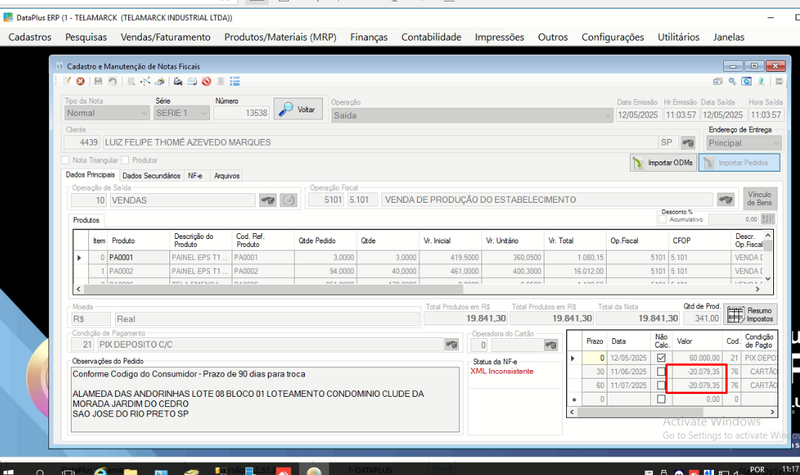
Task: Click the gray menu lines icon at top right
Action: 779,81
